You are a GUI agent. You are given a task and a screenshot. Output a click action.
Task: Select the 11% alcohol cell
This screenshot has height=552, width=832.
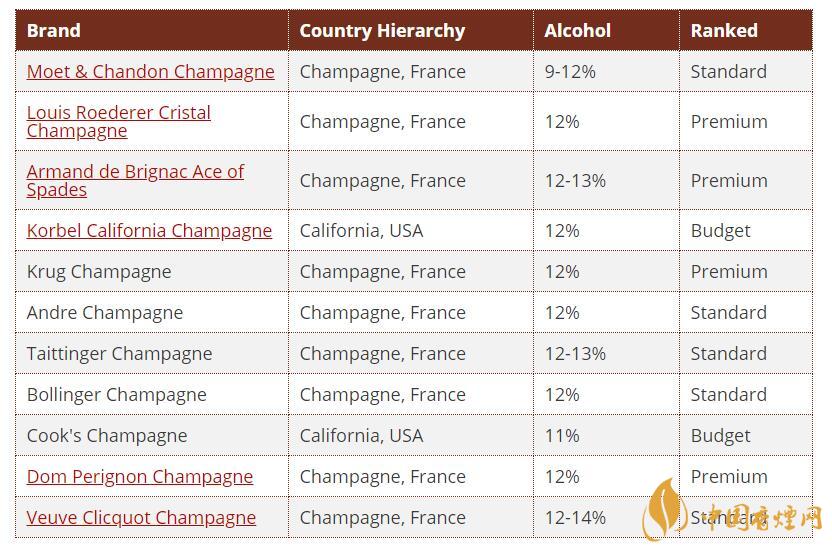coord(562,436)
